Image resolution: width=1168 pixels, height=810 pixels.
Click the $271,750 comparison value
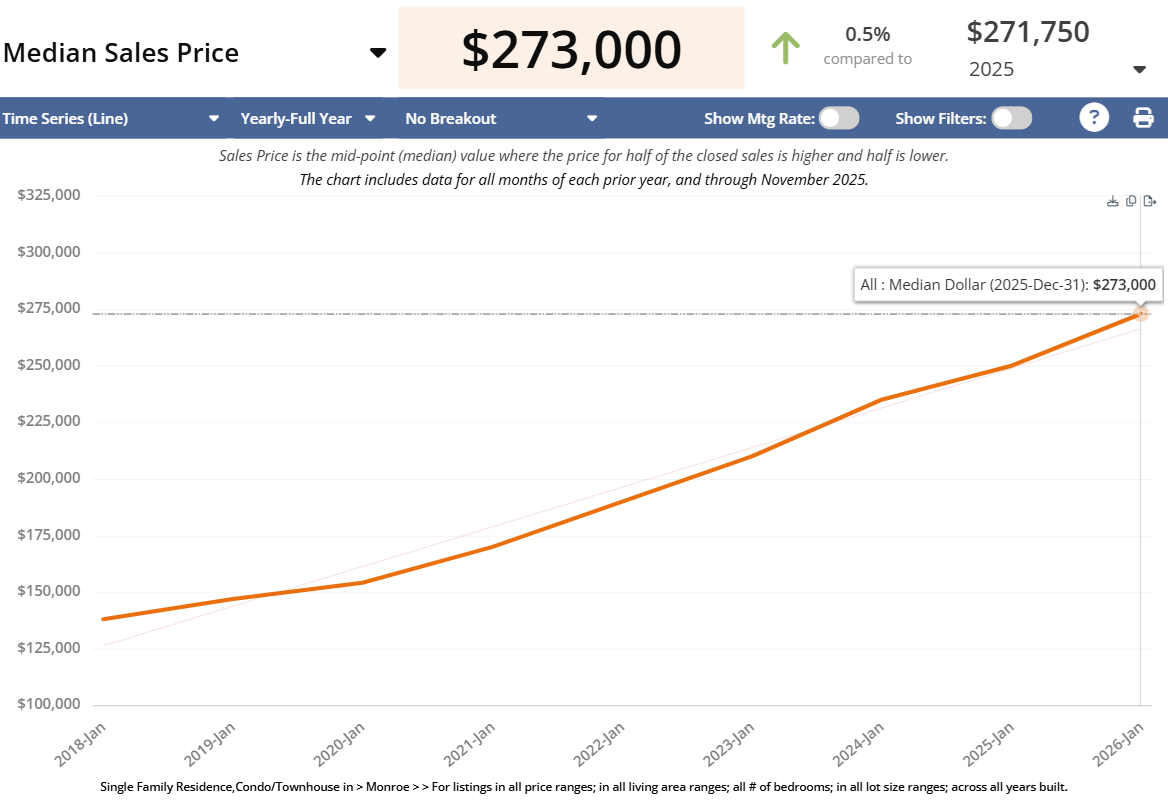[1028, 32]
